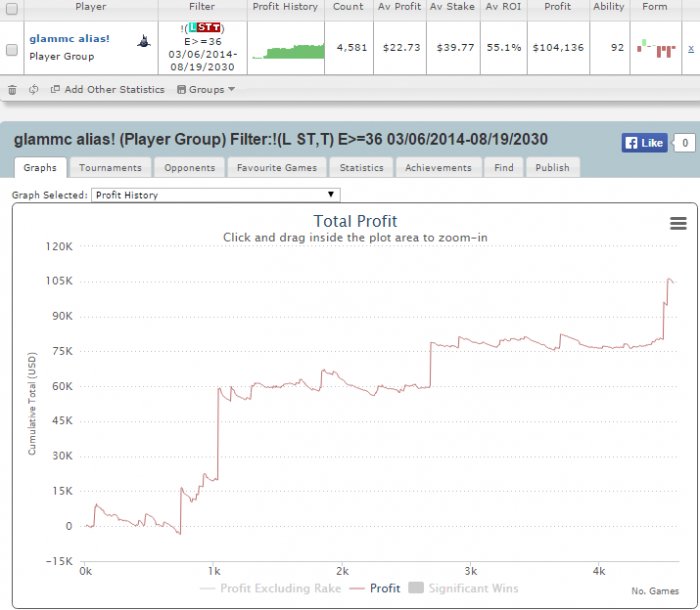700x610 pixels.
Task: Switch to the Find tab
Action: pos(504,167)
